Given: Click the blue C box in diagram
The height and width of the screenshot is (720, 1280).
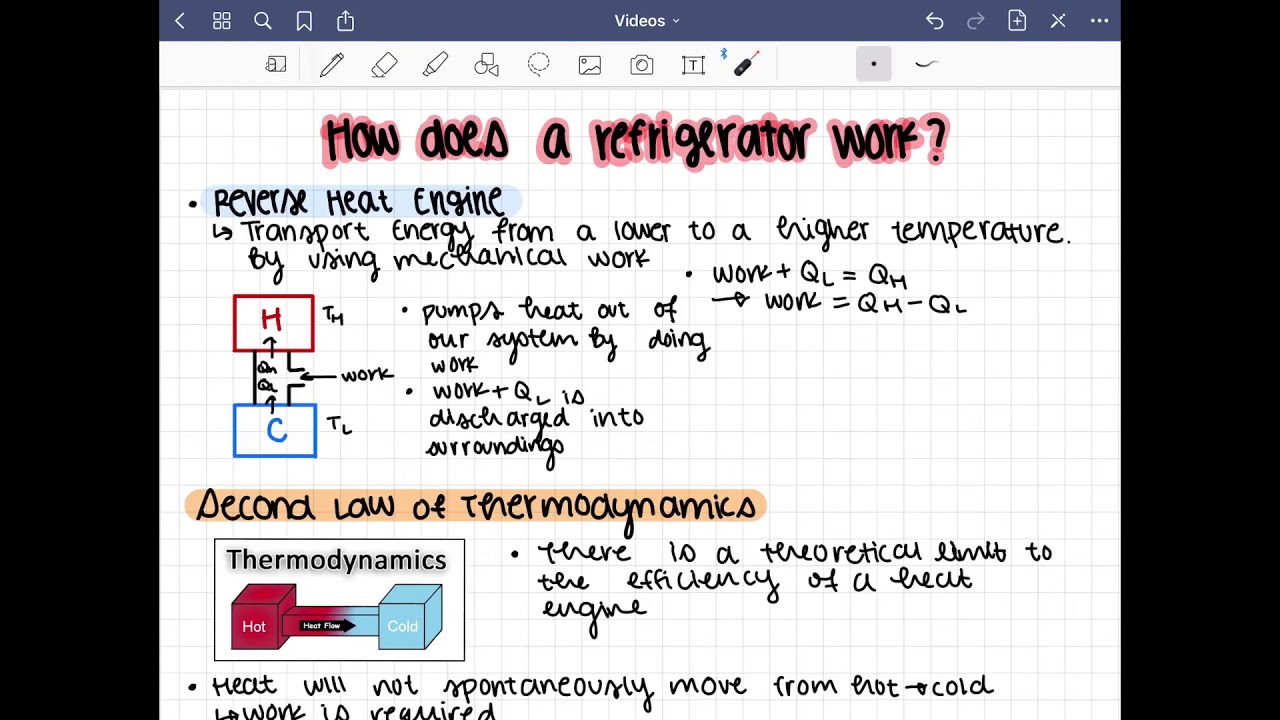Looking at the screenshot, I should (x=275, y=430).
